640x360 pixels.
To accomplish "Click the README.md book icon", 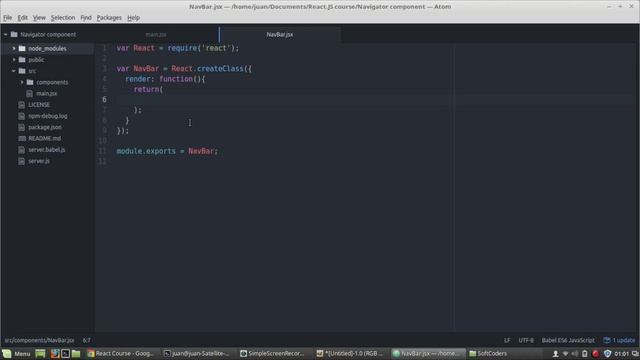I will (x=22, y=138).
